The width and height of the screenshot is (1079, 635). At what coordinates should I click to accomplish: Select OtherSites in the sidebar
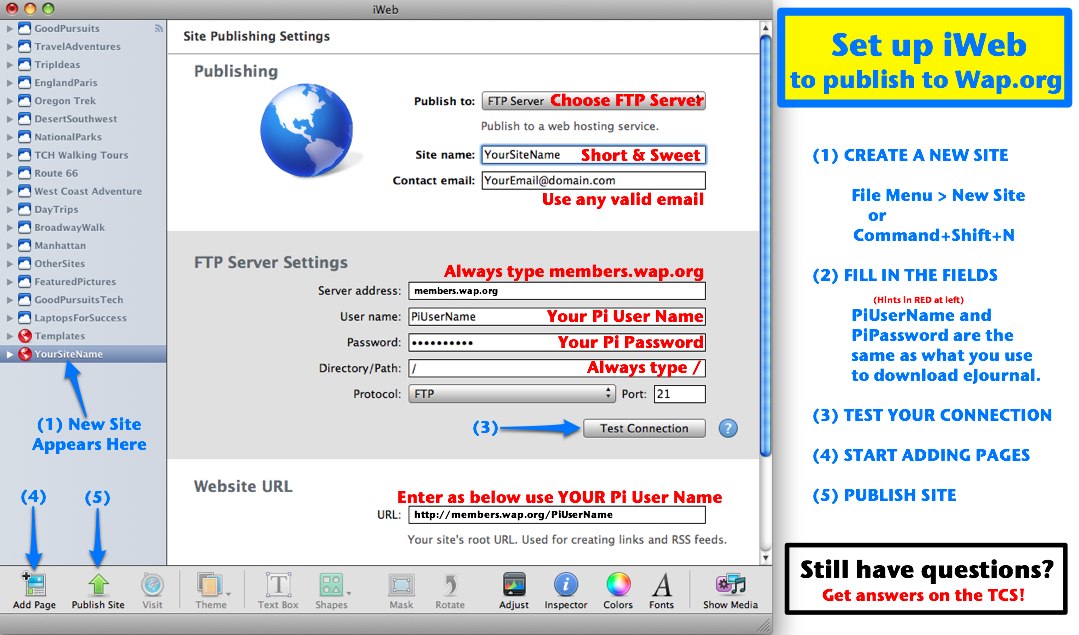60,263
